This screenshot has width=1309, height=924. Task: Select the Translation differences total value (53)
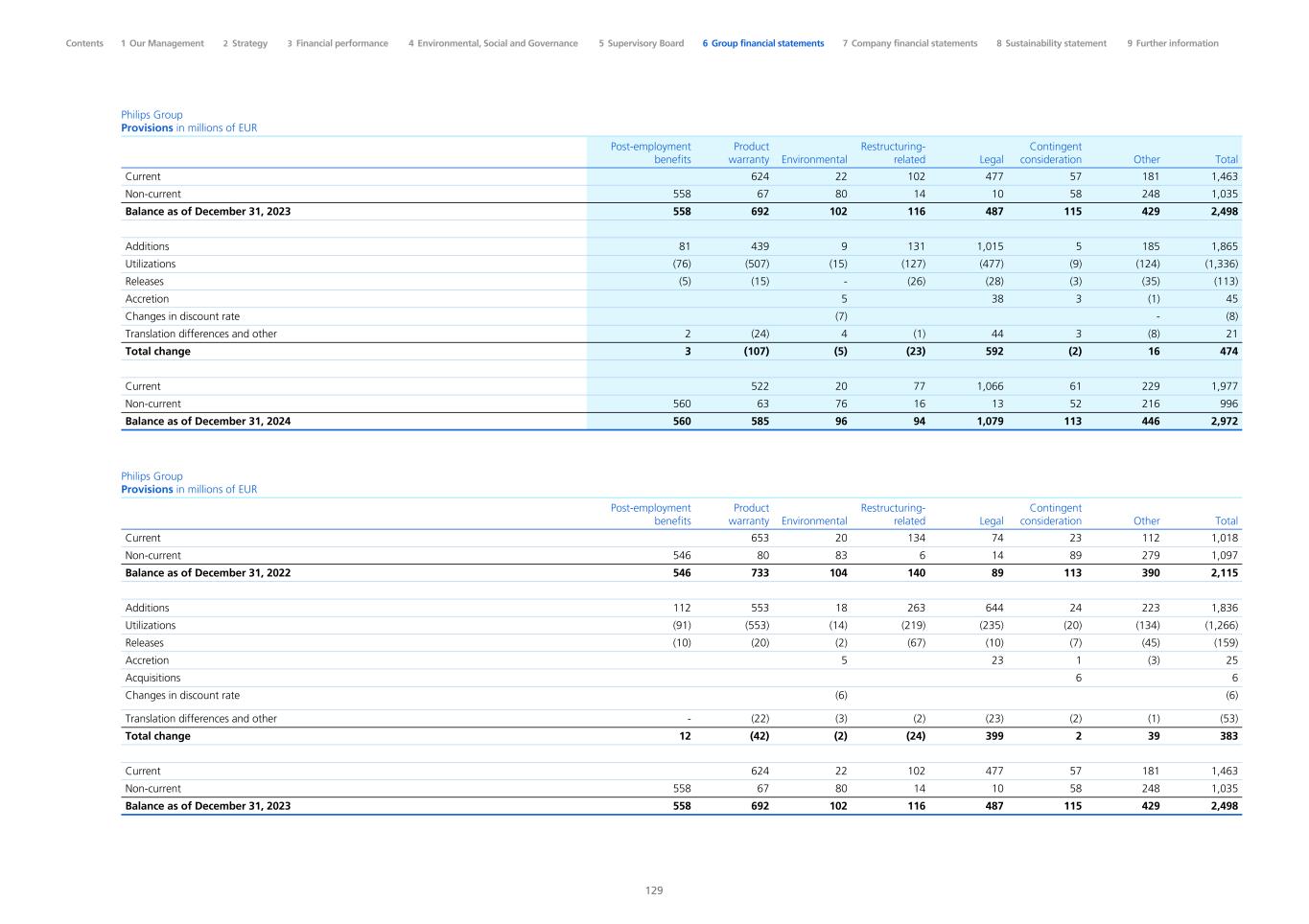pos(1227,718)
